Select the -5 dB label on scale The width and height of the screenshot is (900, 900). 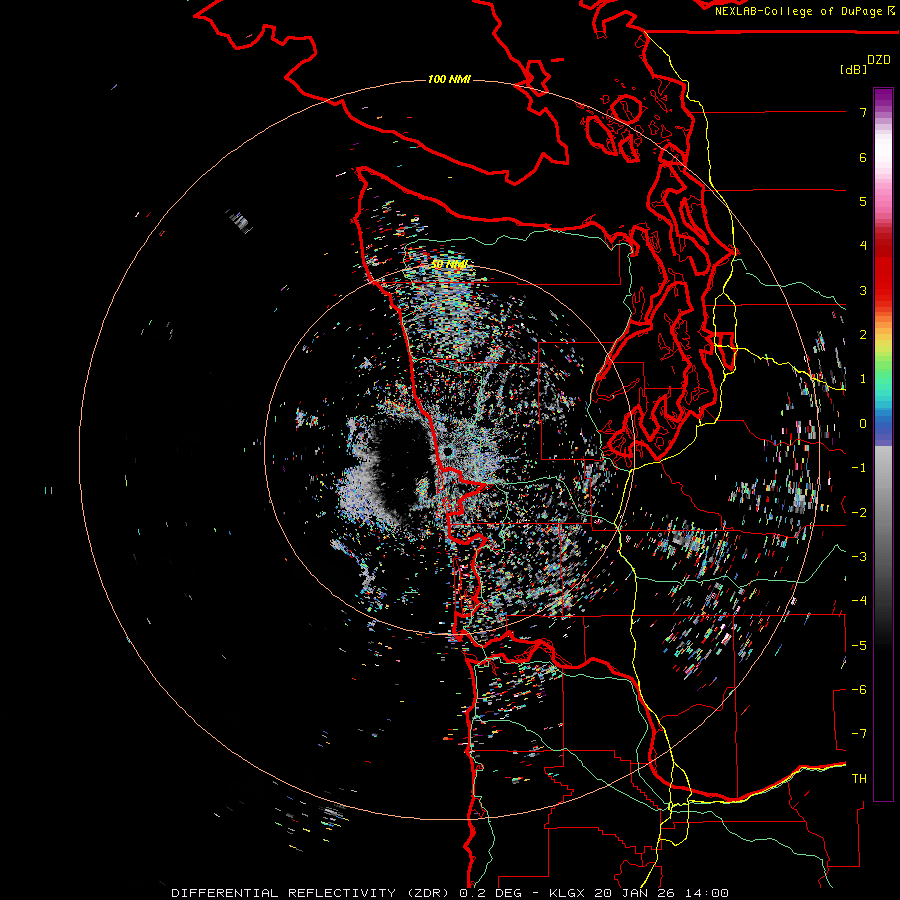(x=859, y=646)
